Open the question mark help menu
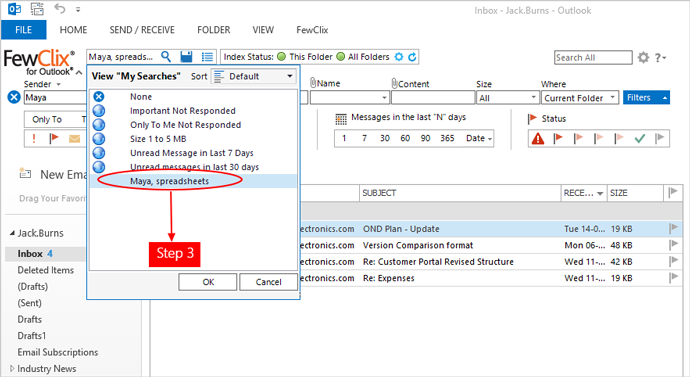Image resolution: width=690 pixels, height=377 pixels. (x=660, y=58)
